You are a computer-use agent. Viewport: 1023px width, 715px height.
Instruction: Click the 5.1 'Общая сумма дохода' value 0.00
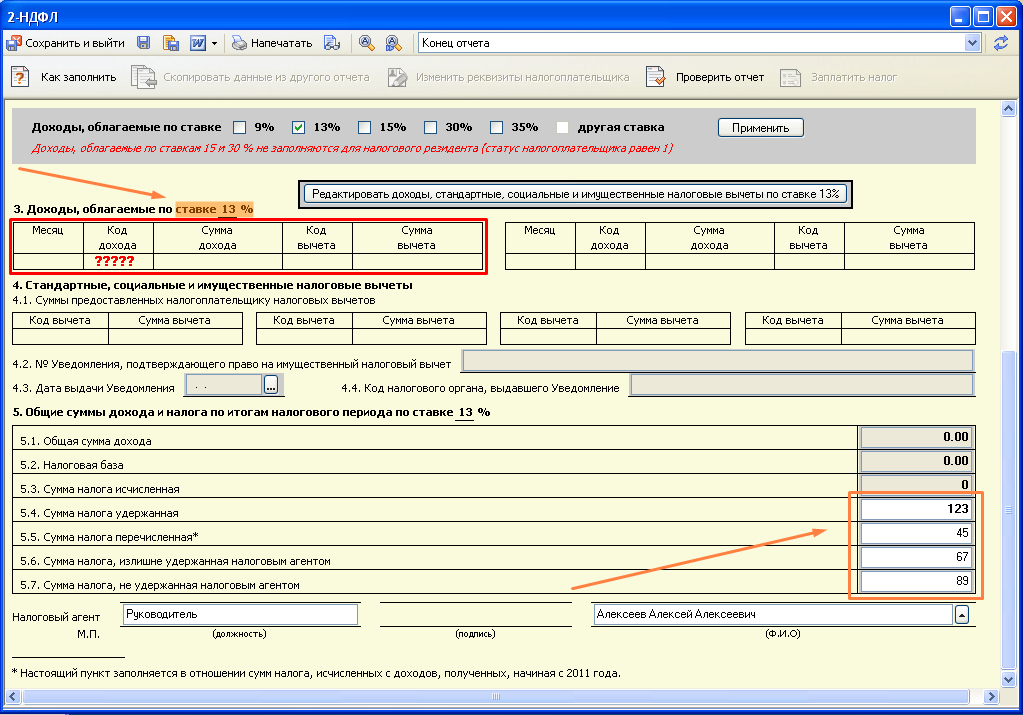917,437
